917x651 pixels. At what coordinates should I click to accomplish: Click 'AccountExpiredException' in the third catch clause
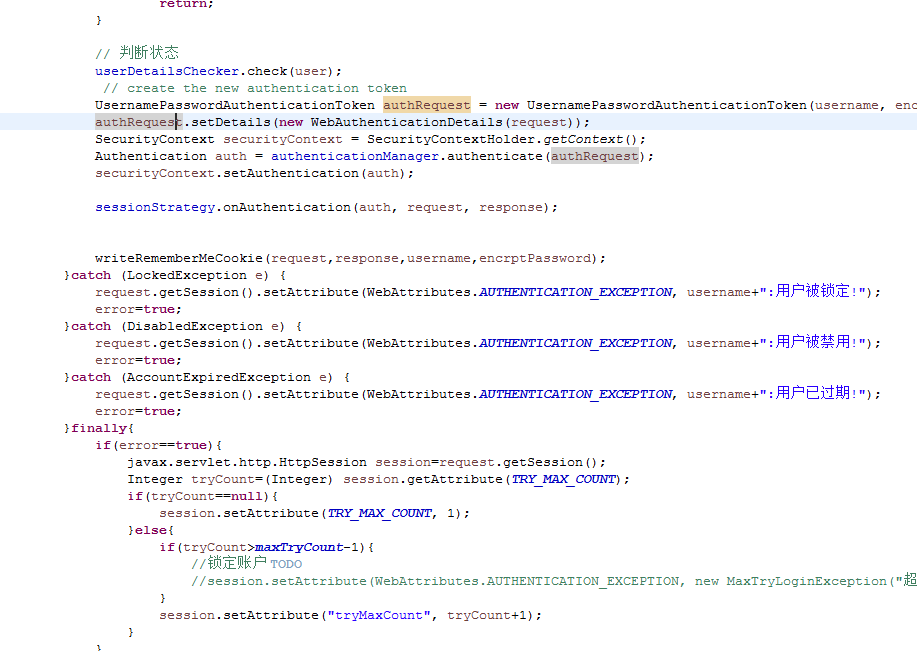(x=219, y=377)
